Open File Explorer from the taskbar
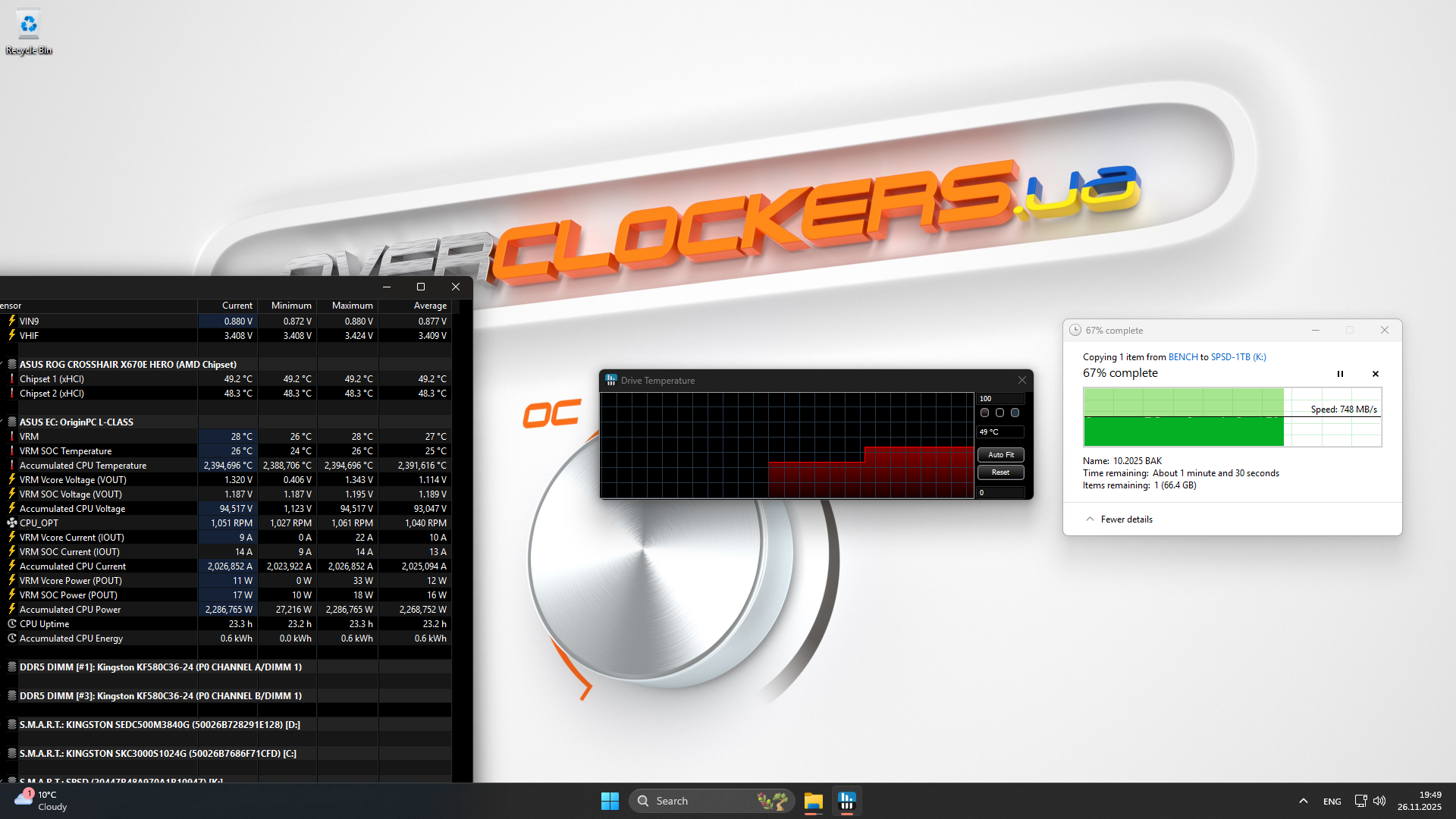The image size is (1456, 819). click(813, 801)
